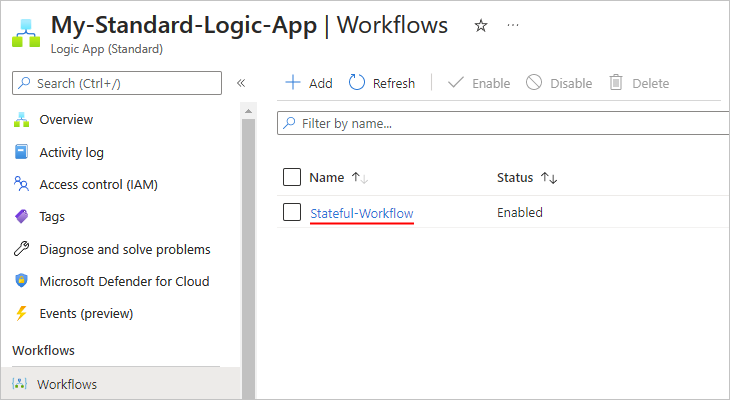730x400 pixels.
Task: Click the Diagnose wrench icon
Action: pos(21,249)
